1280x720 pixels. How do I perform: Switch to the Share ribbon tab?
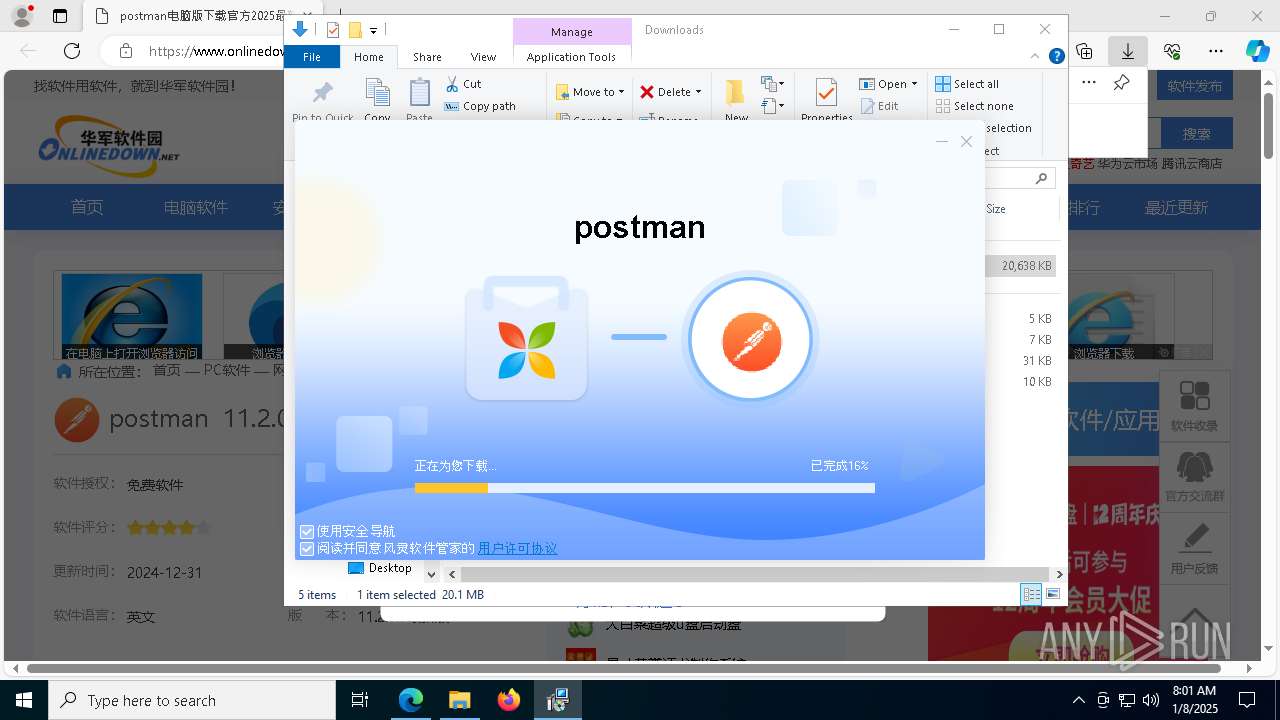[x=427, y=57]
